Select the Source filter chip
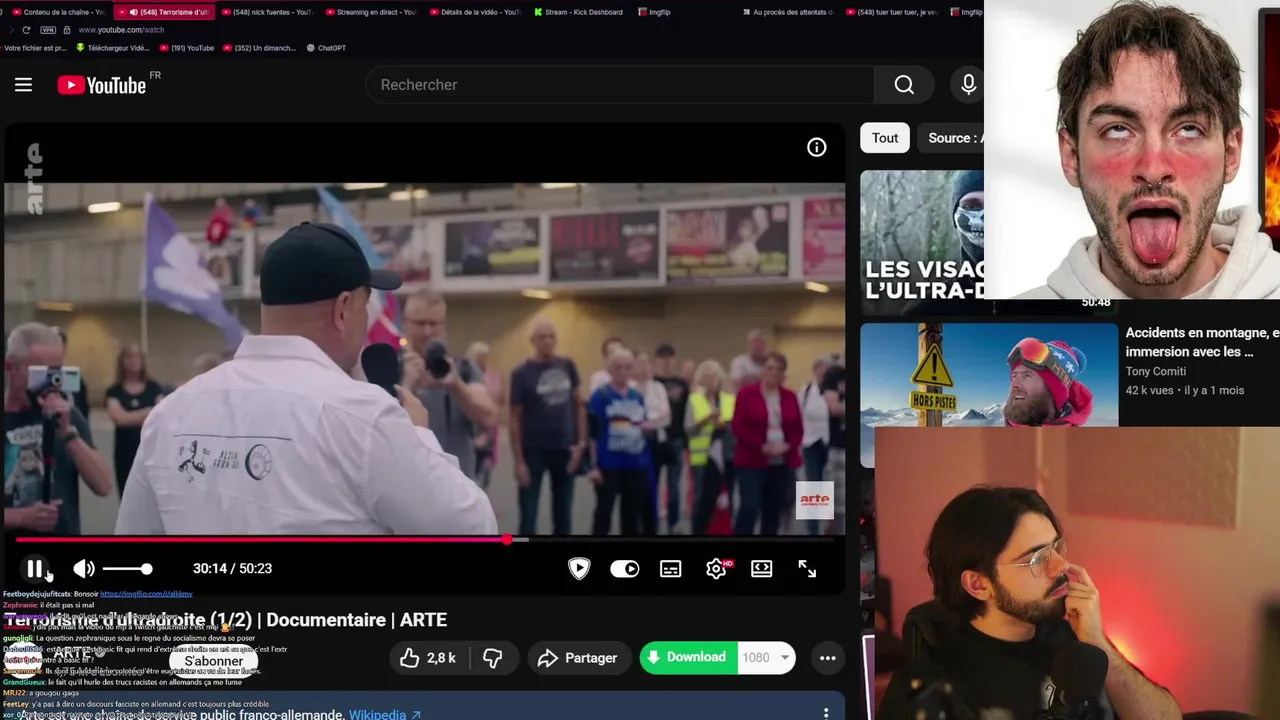The image size is (1280, 720). (x=953, y=138)
